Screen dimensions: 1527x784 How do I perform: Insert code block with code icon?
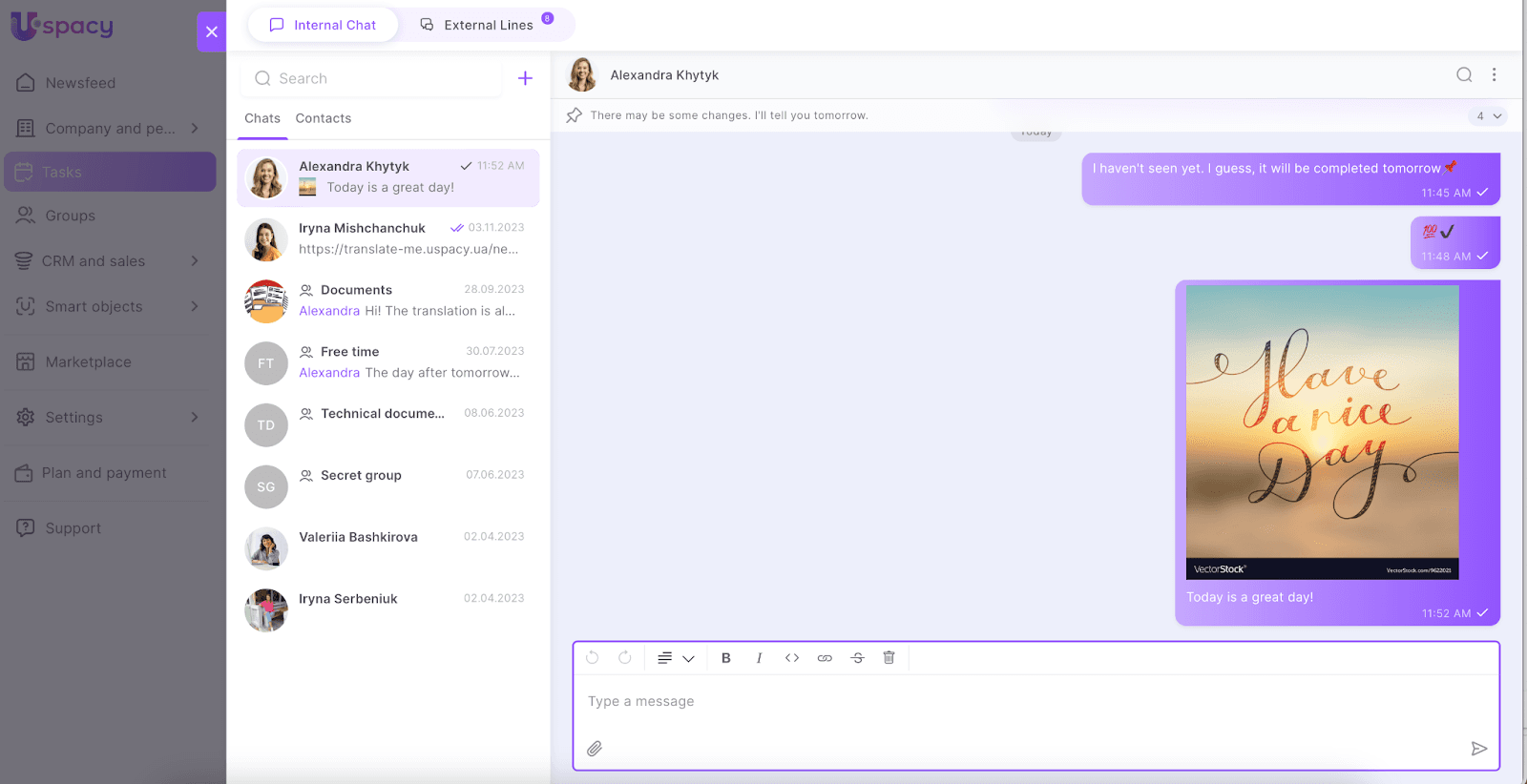[x=792, y=658]
